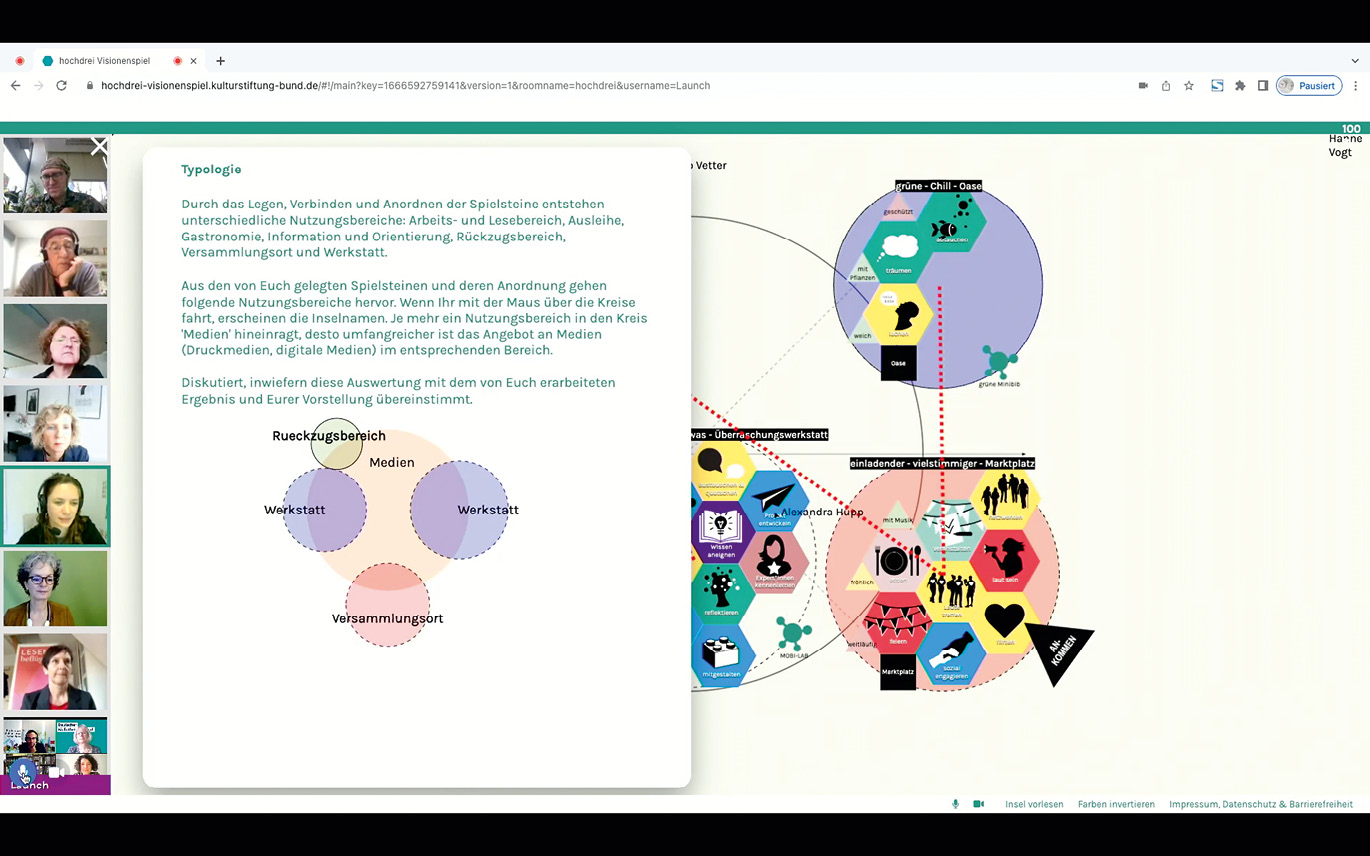Screen dimensions: 1370x856
Task: Click the green MOBI-LAB node icon
Action: click(794, 634)
